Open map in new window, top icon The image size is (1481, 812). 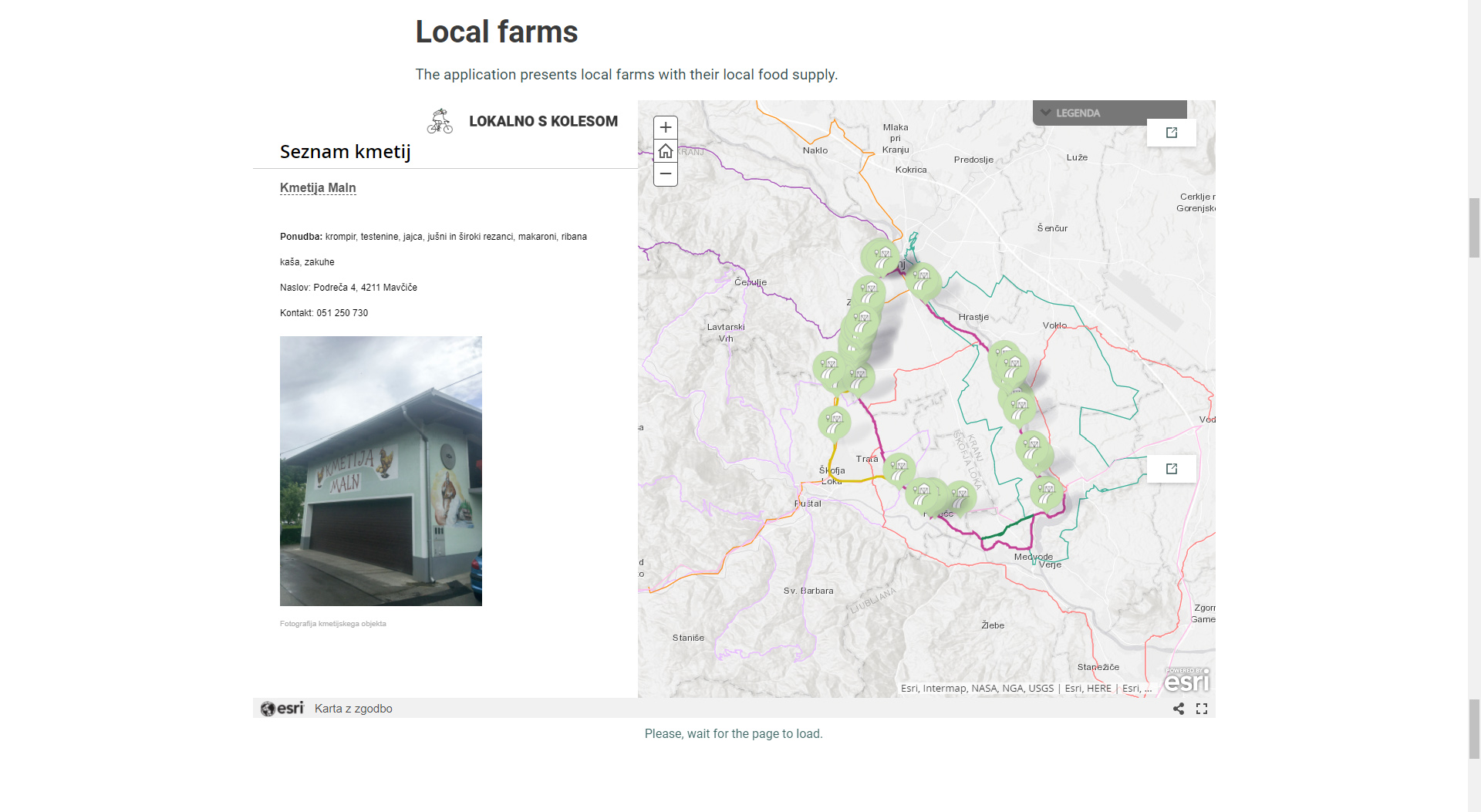(1172, 133)
